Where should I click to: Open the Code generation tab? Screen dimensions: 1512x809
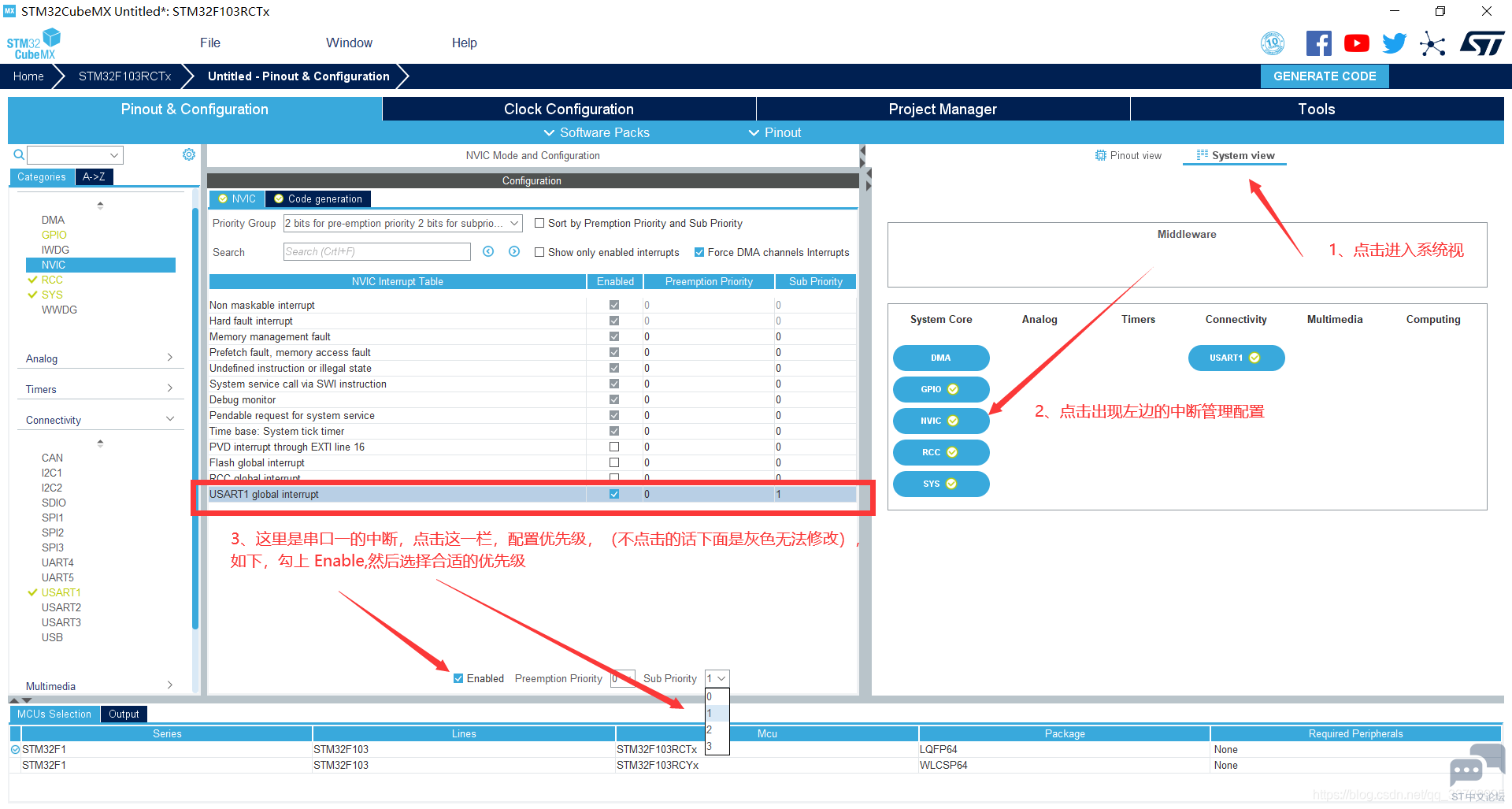coord(318,199)
